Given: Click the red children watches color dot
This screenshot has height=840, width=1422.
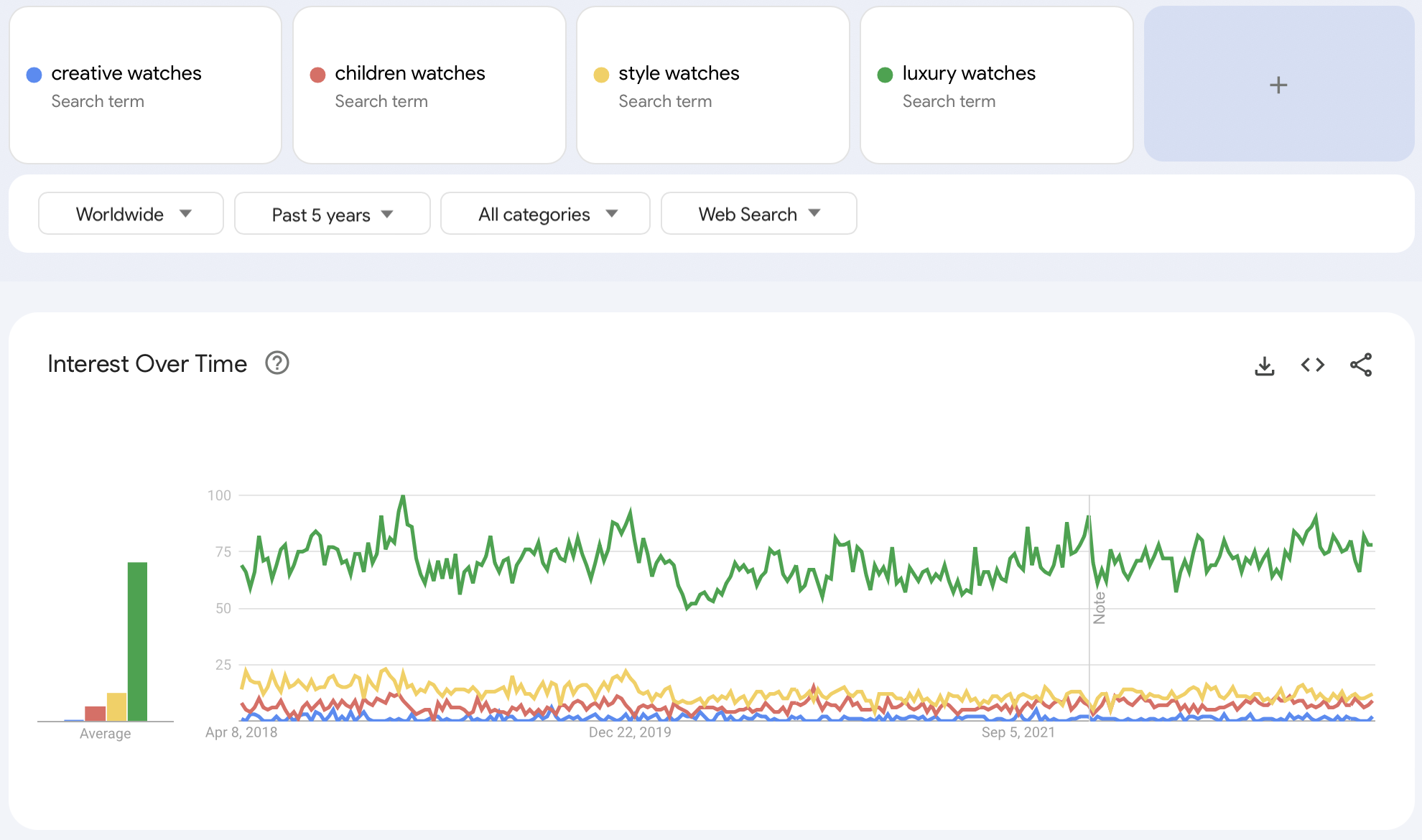Looking at the screenshot, I should click(317, 75).
